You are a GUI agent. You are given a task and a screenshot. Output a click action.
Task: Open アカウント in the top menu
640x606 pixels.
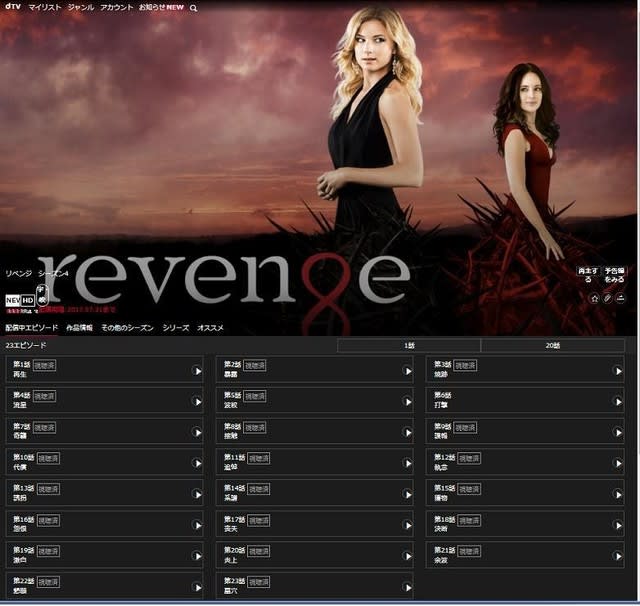point(116,7)
